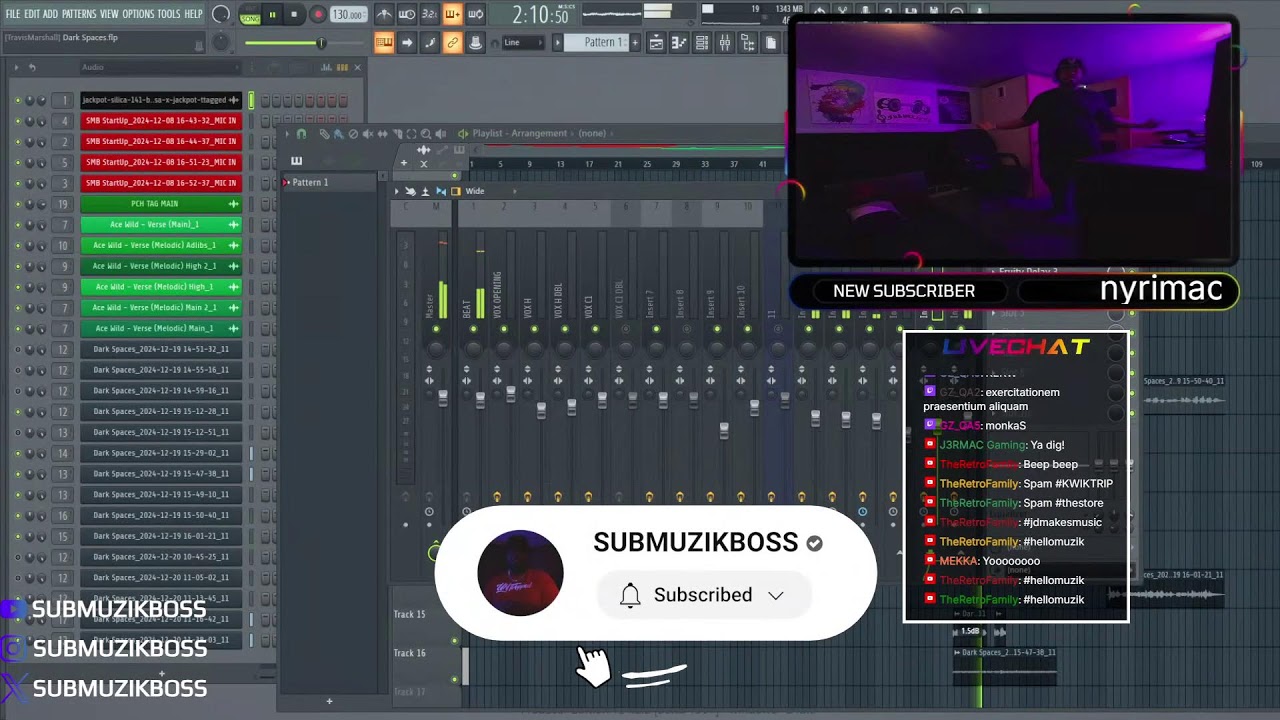The image size is (1280, 720).
Task: Open the channel rack view icon
Action: point(702,43)
